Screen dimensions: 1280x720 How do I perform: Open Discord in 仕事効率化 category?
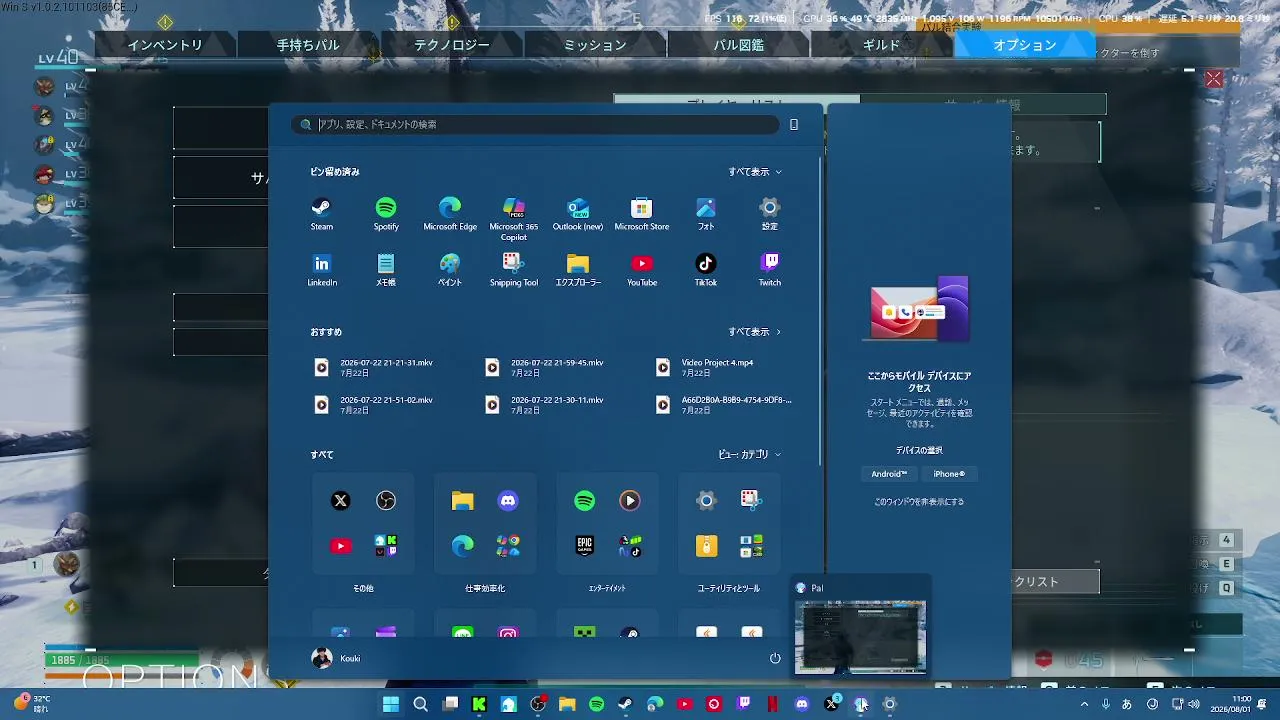508,501
